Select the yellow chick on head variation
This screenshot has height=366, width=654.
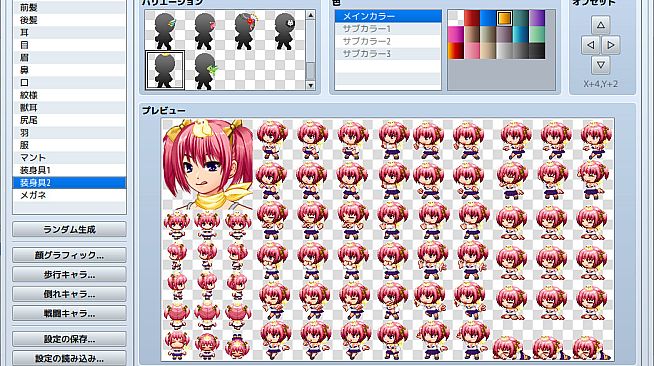[x=164, y=70]
